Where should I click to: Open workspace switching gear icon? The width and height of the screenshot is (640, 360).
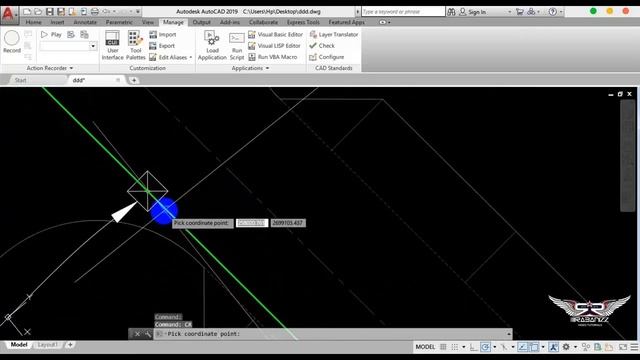pos(566,347)
